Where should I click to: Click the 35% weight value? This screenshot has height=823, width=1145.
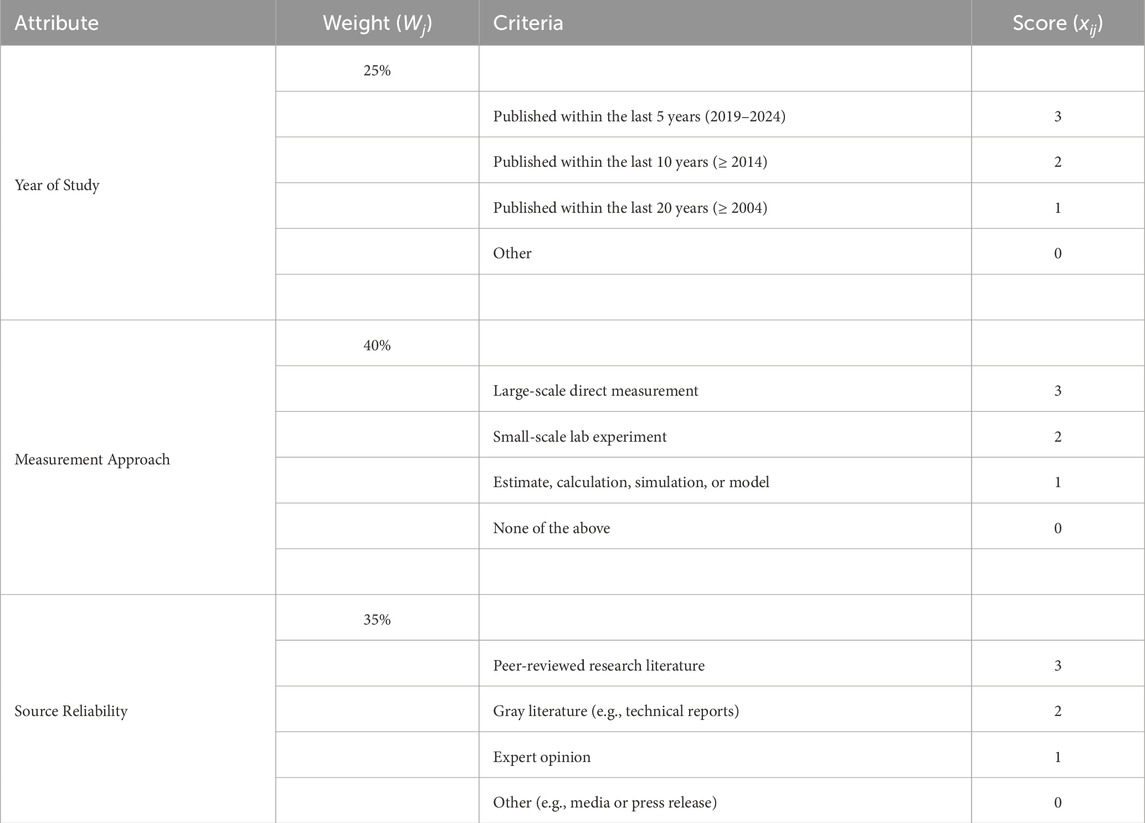(377, 620)
